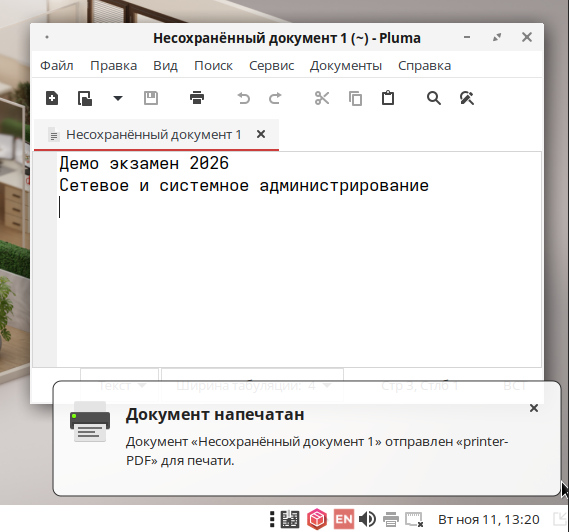Maximize the Pluma window
This screenshot has width=569, height=532.
click(497, 37)
